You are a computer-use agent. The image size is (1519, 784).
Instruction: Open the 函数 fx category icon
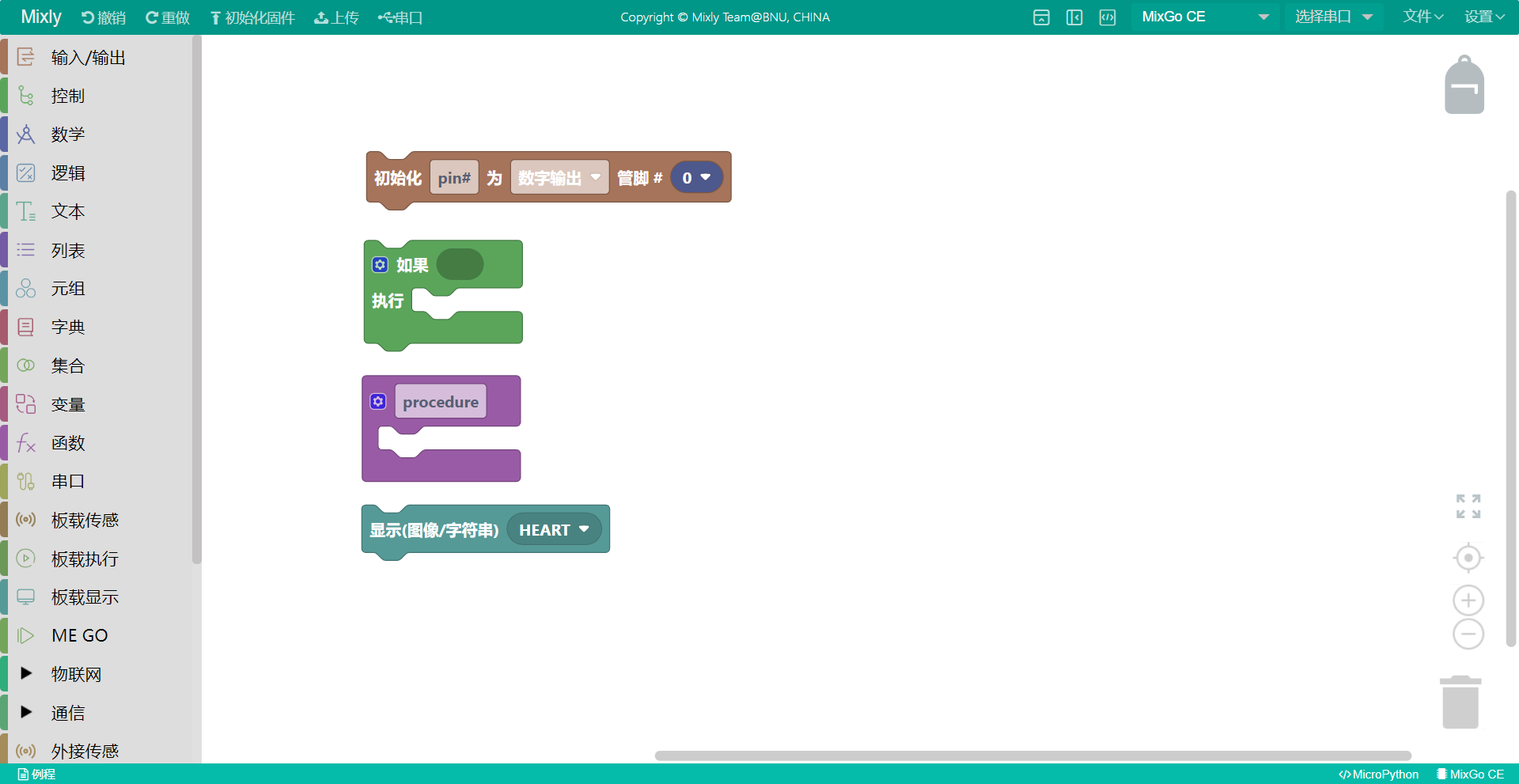click(25, 443)
